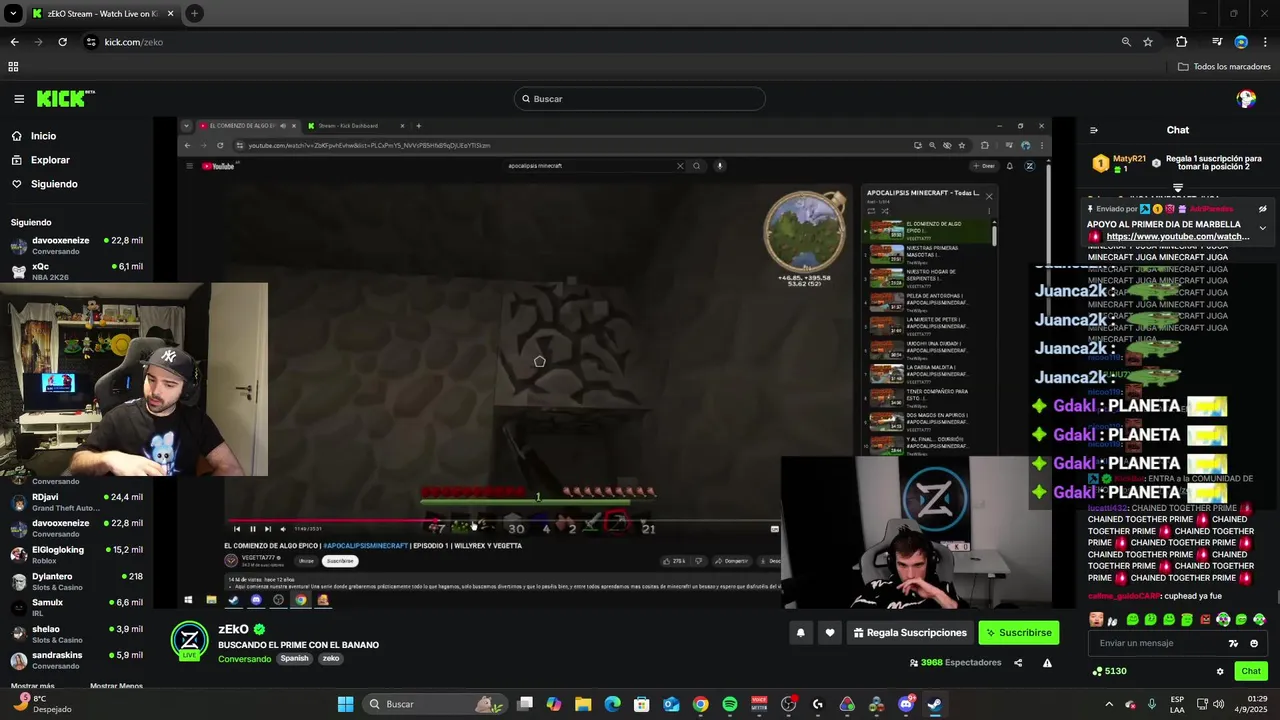This screenshot has width=1280, height=720.
Task: Report stream with the warning icon
Action: (x=1047, y=663)
